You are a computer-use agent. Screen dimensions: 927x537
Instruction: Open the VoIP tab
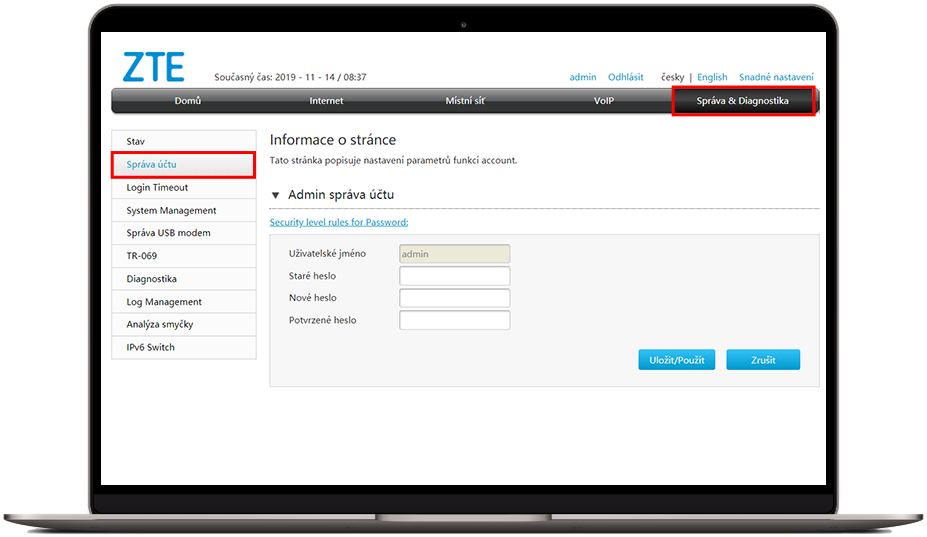[604, 101]
